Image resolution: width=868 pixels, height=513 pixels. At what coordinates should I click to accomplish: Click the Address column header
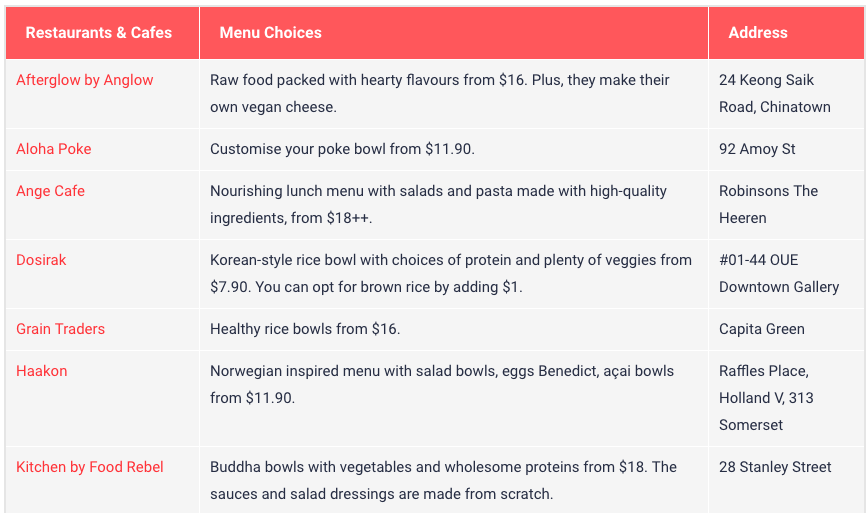click(758, 33)
